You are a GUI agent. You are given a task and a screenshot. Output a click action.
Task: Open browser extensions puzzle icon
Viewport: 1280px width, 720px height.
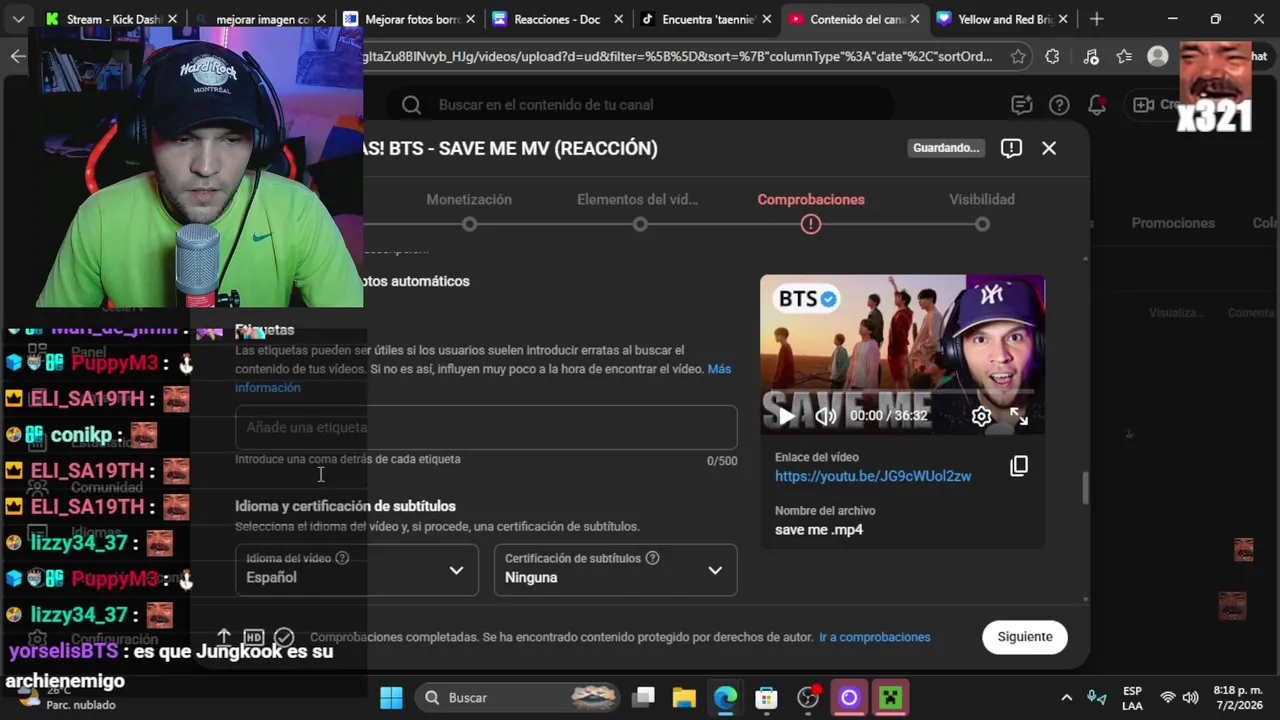click(1052, 57)
